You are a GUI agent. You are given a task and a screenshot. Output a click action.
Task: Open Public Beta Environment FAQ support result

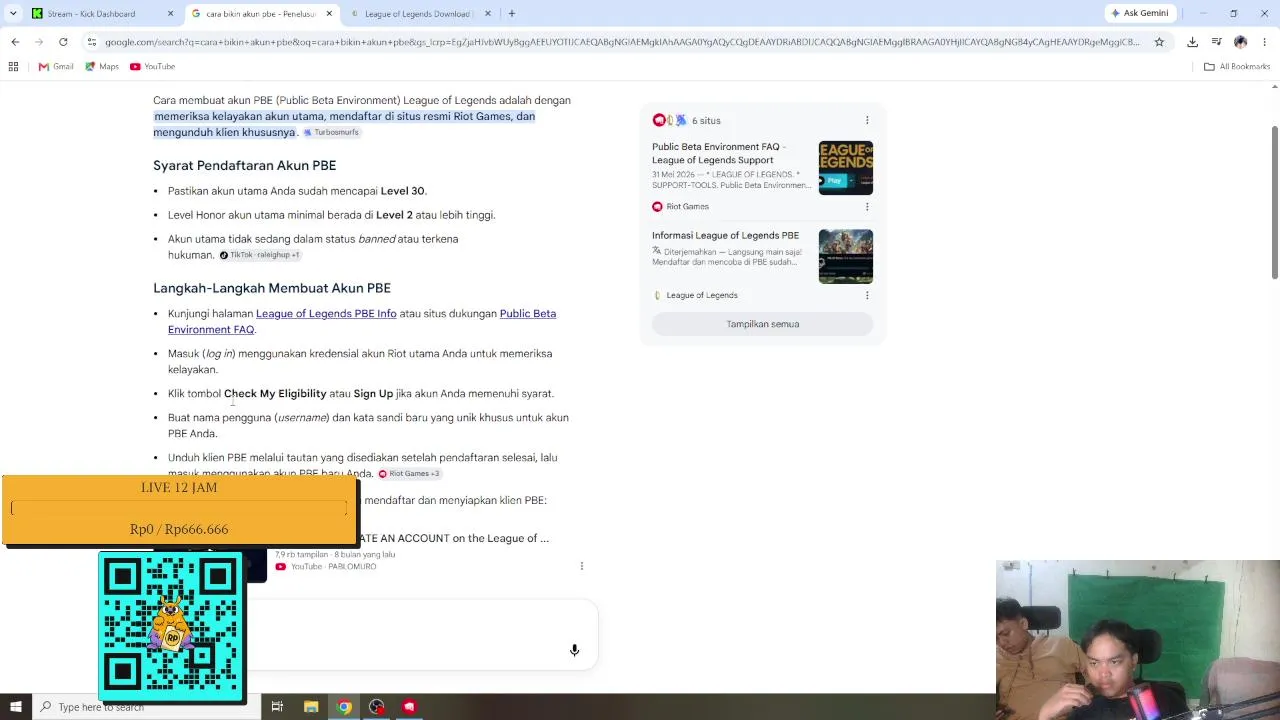(719, 153)
